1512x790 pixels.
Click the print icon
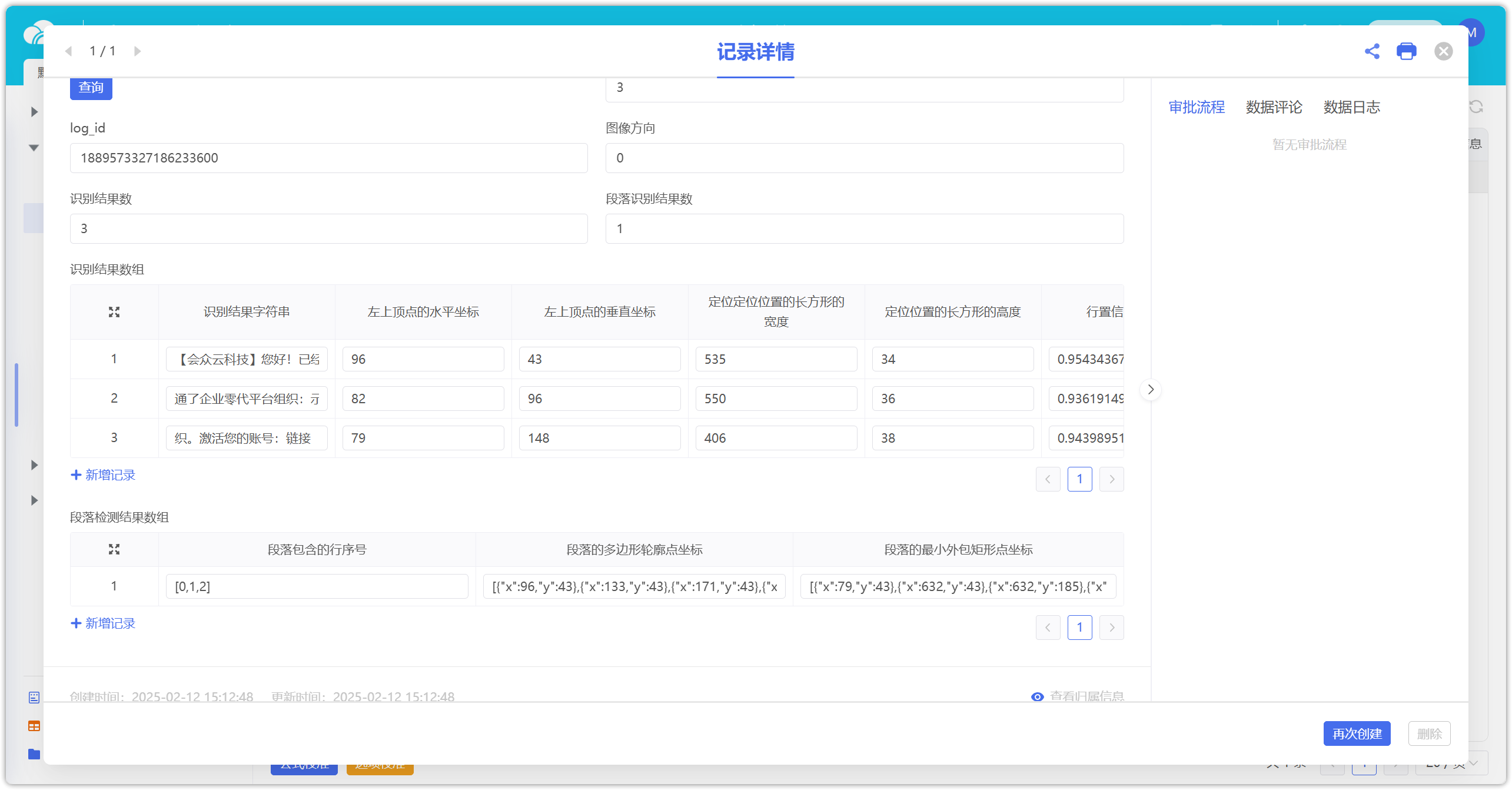point(1407,51)
